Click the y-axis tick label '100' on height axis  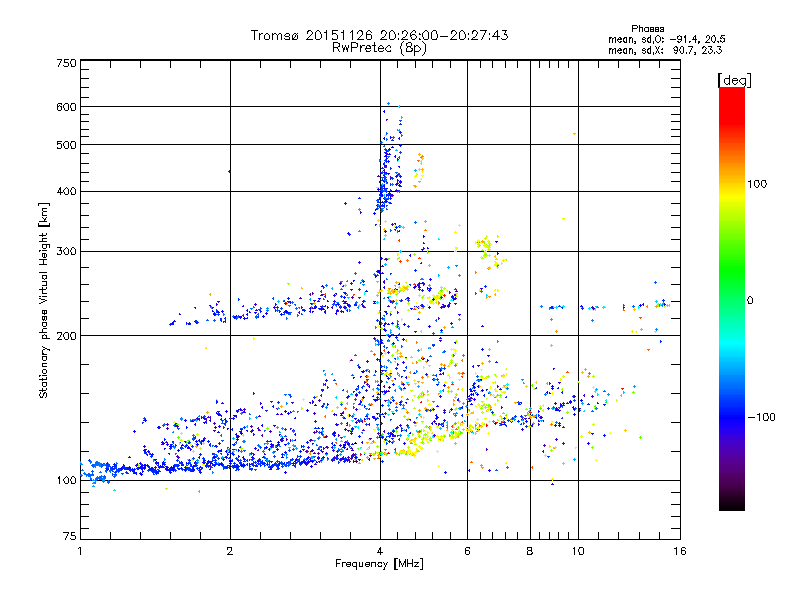pyautogui.click(x=67, y=481)
